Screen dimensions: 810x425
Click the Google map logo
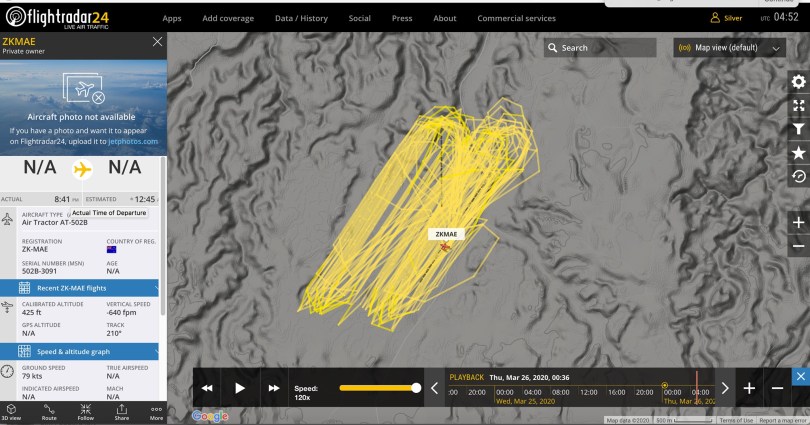point(210,416)
